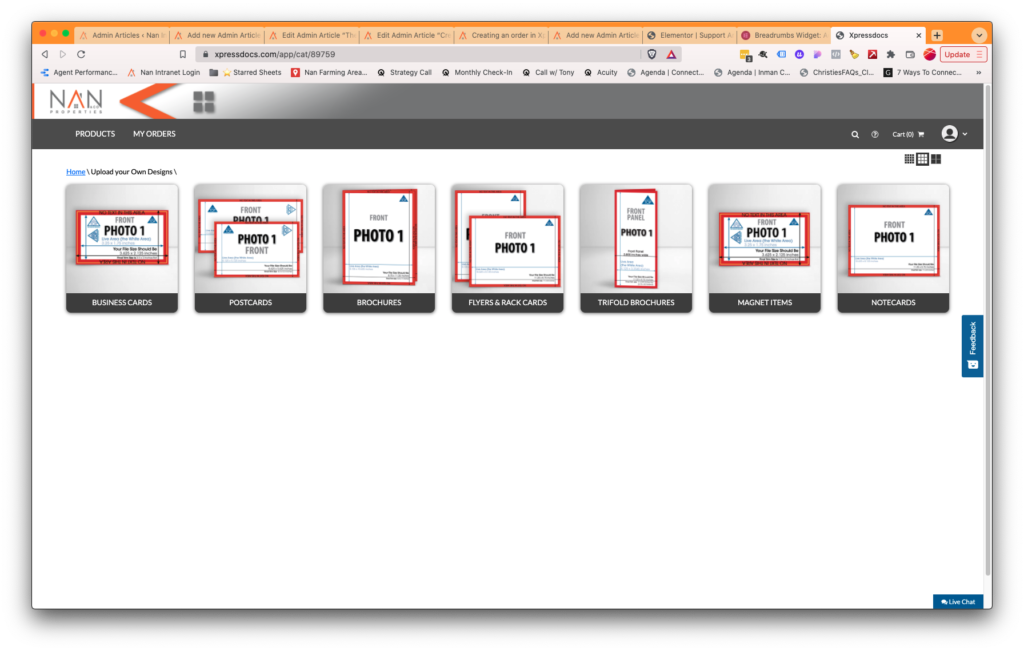The image size is (1024, 651).
Task: Open the Cart (0) link
Action: [x=908, y=135]
